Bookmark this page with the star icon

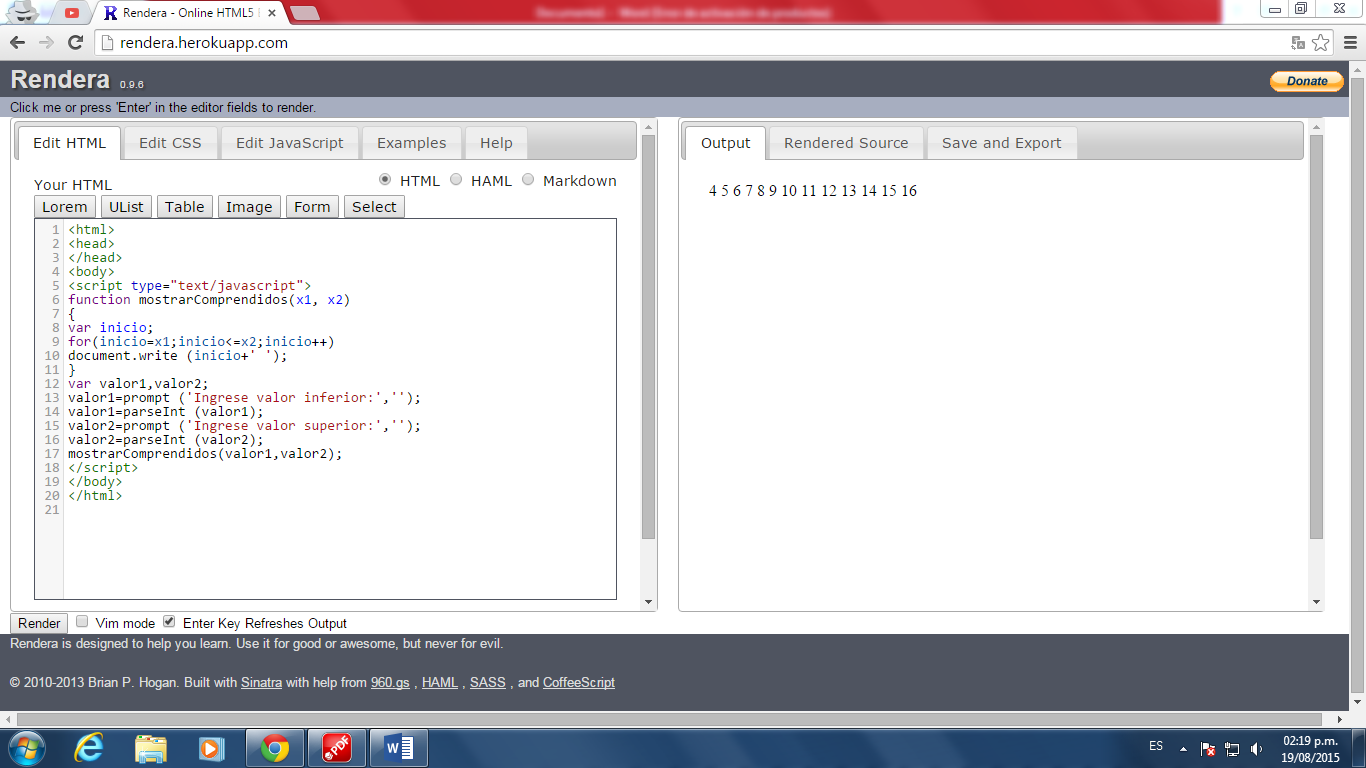coord(1321,42)
